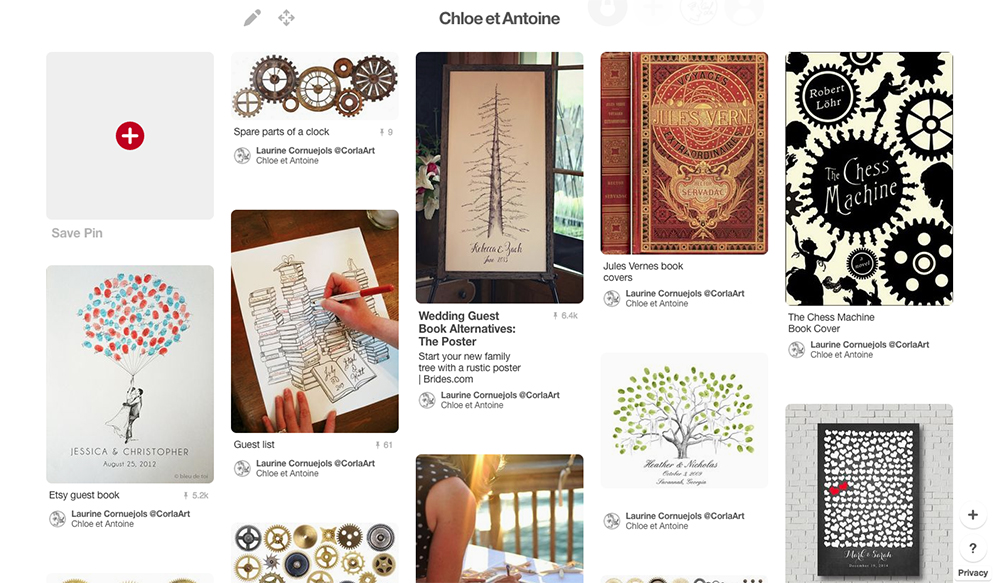Open the green fingerprint tree pin image
The image size is (1000, 583).
point(684,421)
